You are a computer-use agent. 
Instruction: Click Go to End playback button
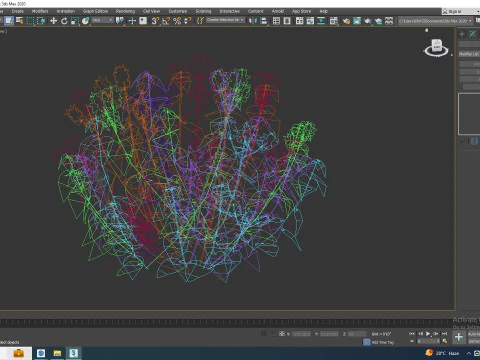(444, 333)
